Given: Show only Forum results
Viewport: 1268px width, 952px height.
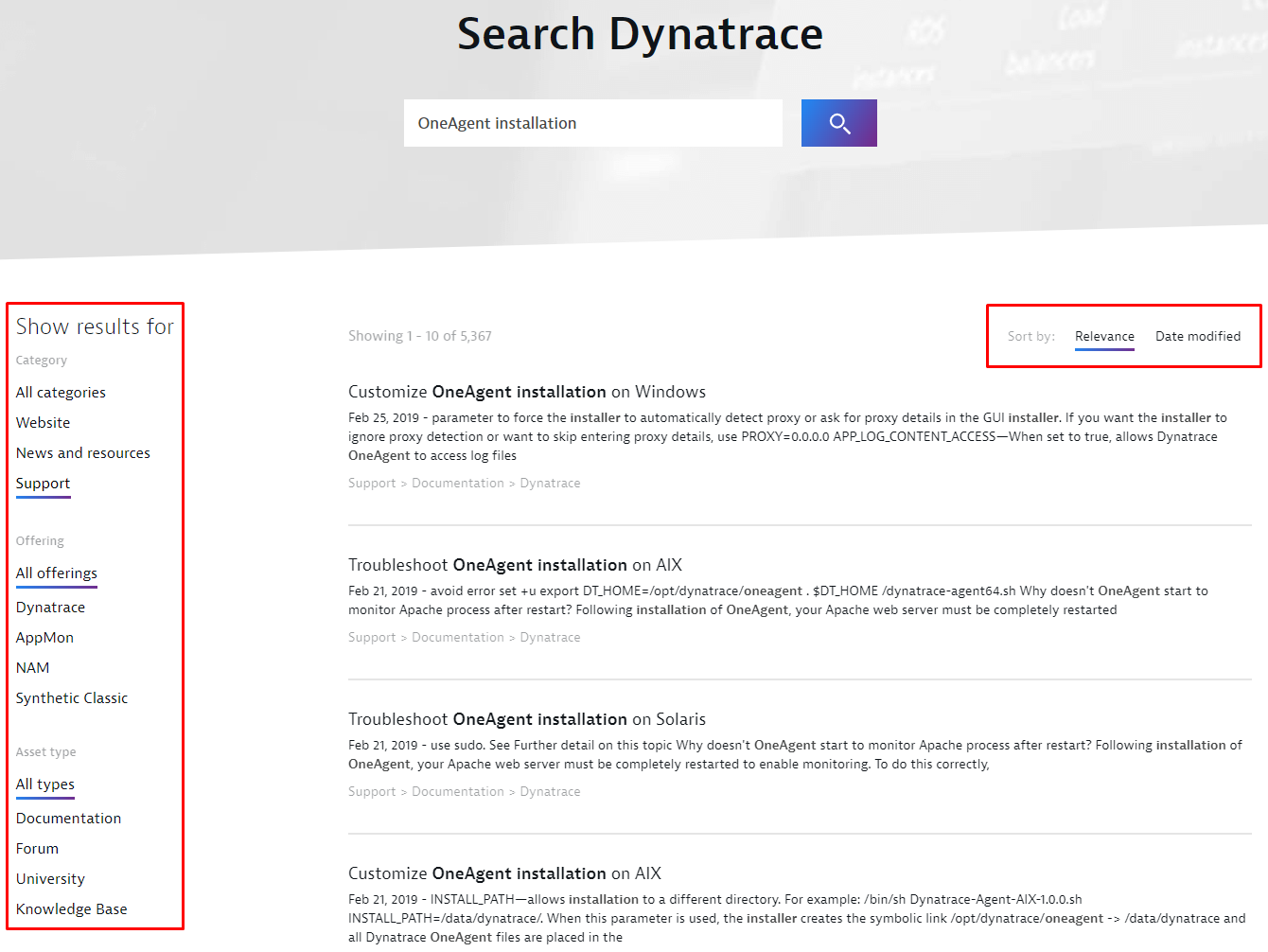Looking at the screenshot, I should [x=37, y=848].
